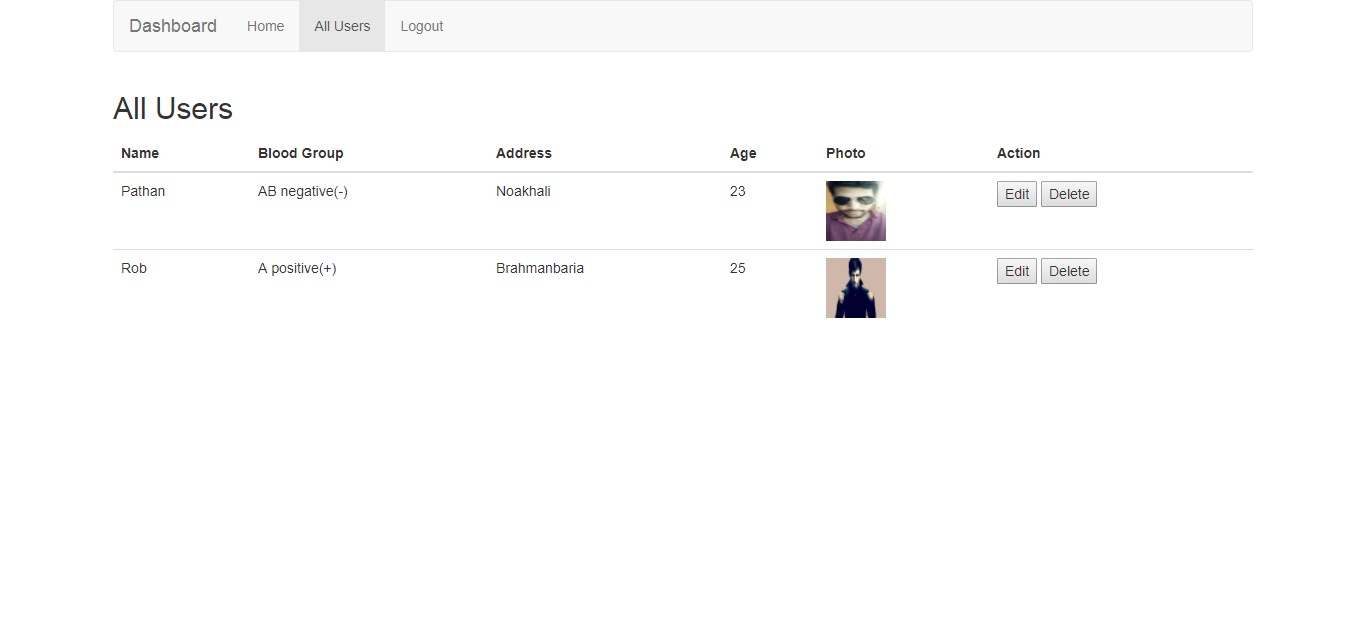The width and height of the screenshot is (1366, 637).
Task: Select the name Rob in the table
Action: click(133, 268)
